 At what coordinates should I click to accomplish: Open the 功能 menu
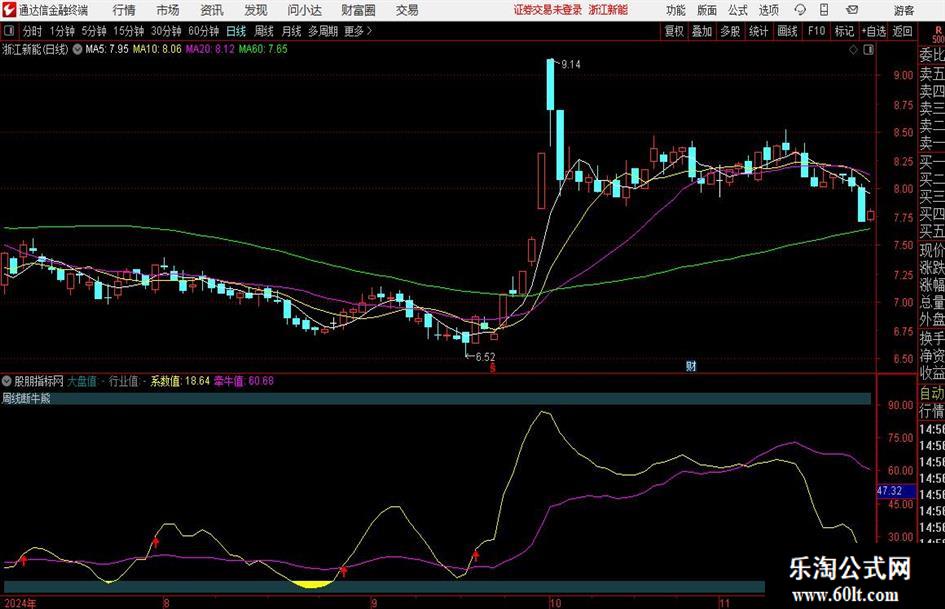coord(676,10)
